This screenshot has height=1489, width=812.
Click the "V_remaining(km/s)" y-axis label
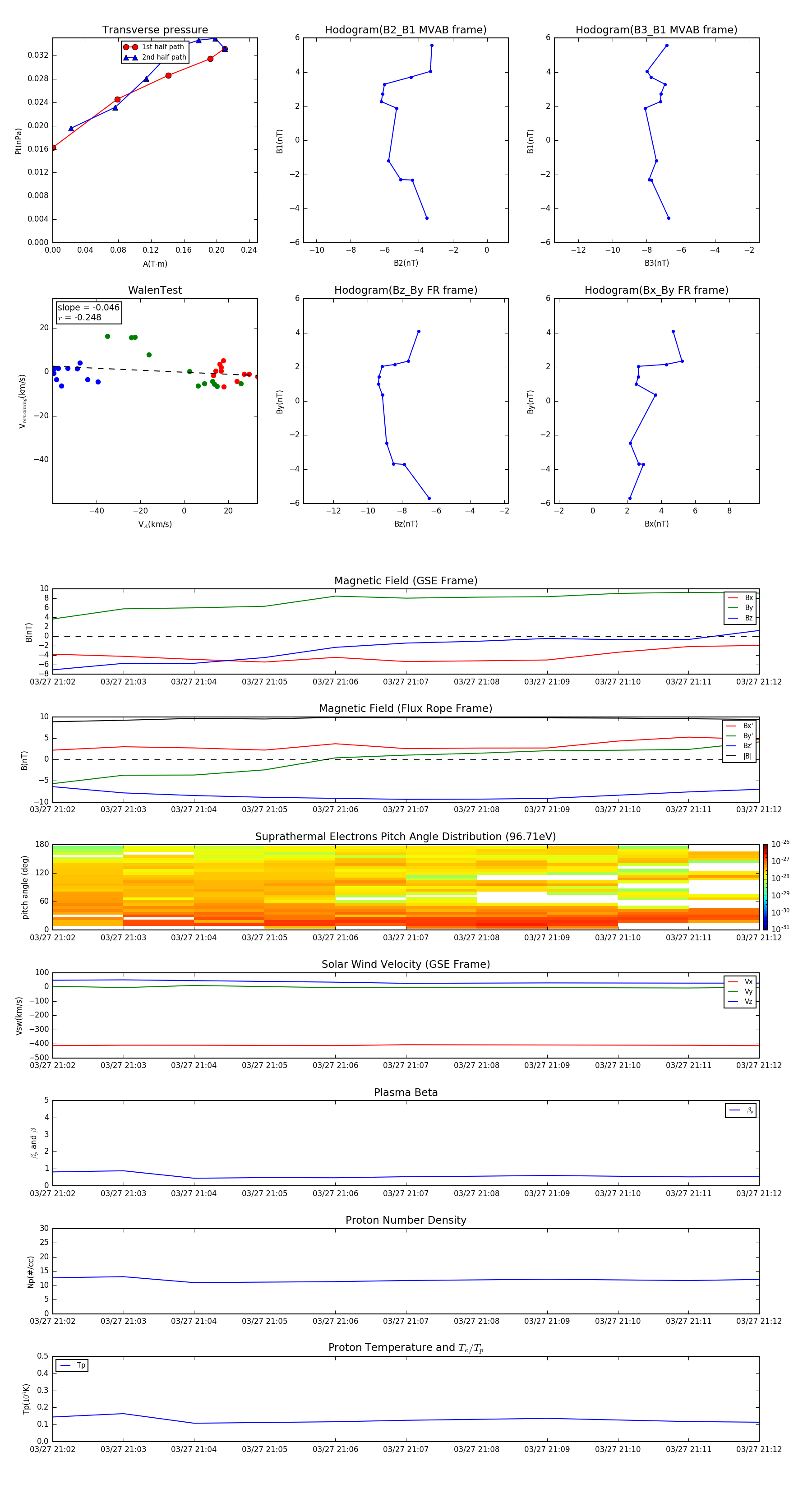point(22,401)
